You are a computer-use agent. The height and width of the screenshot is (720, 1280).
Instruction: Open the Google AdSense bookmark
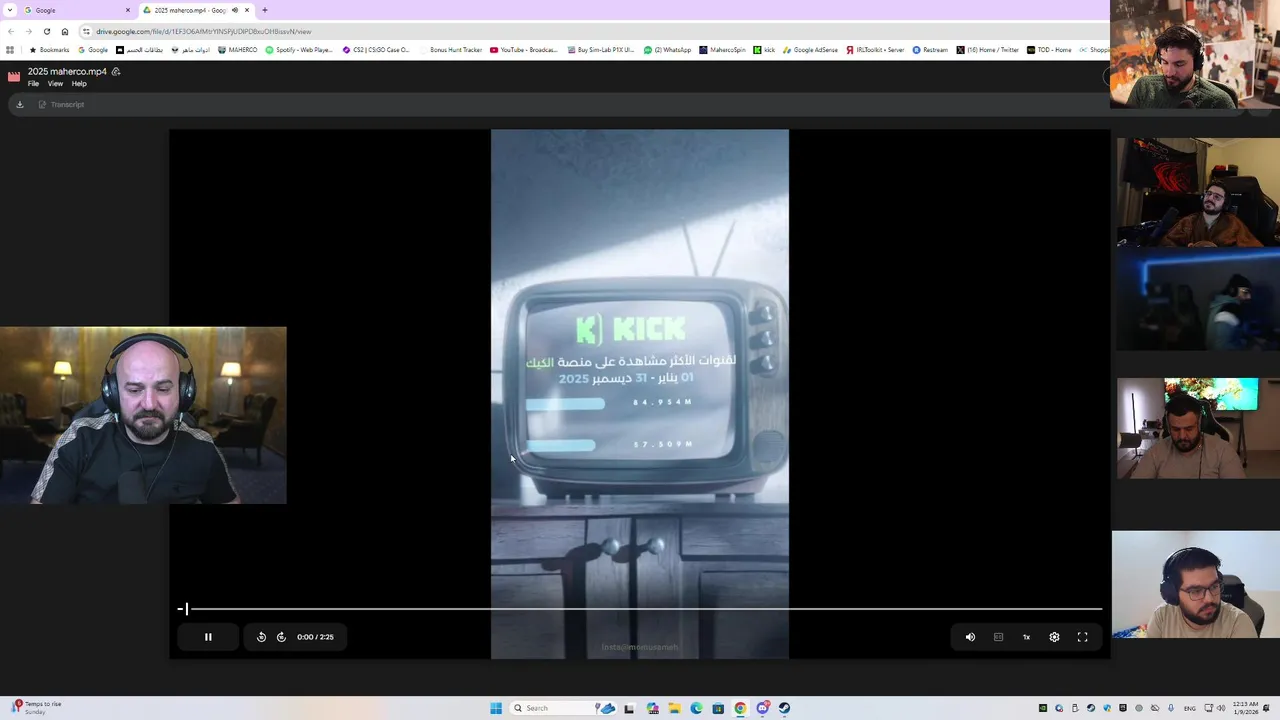tap(810, 50)
